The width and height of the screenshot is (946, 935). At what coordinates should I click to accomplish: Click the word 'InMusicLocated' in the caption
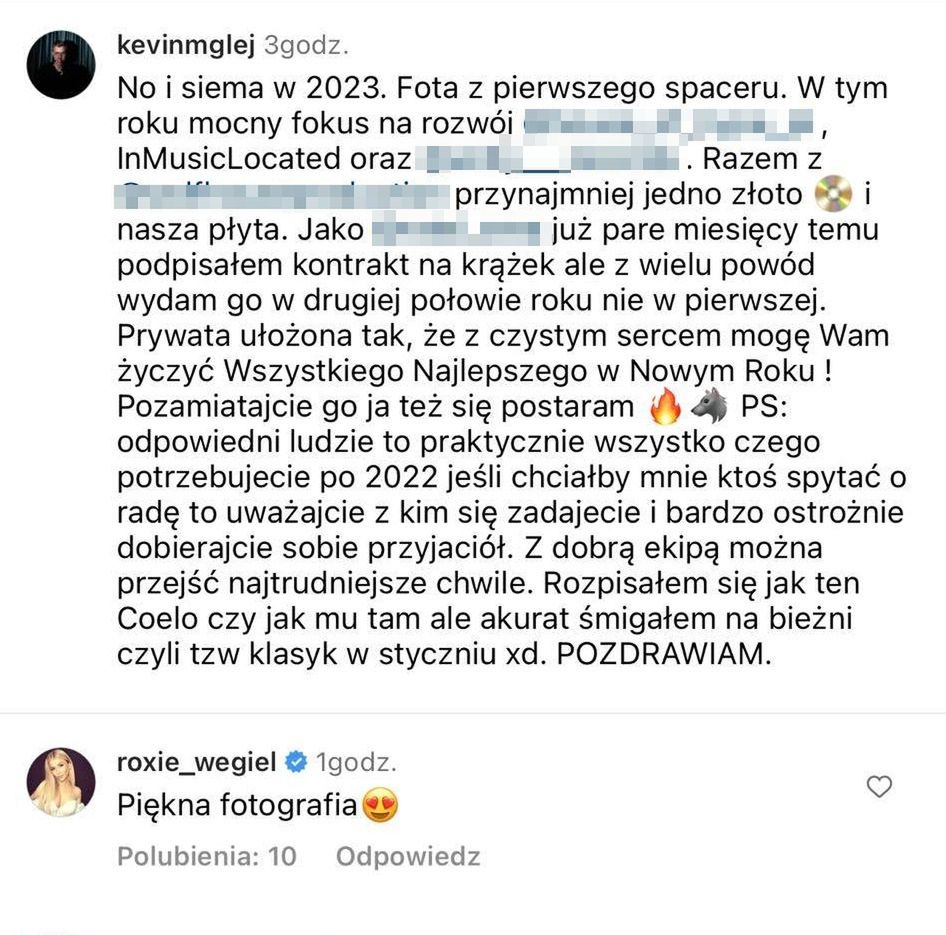coord(230,159)
